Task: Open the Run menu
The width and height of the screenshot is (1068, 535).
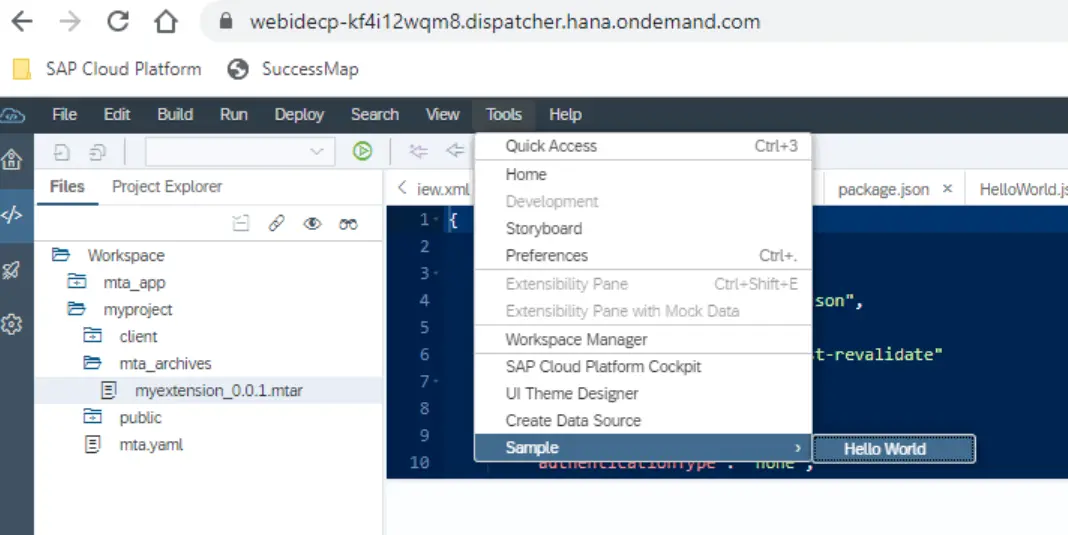Action: click(x=234, y=114)
